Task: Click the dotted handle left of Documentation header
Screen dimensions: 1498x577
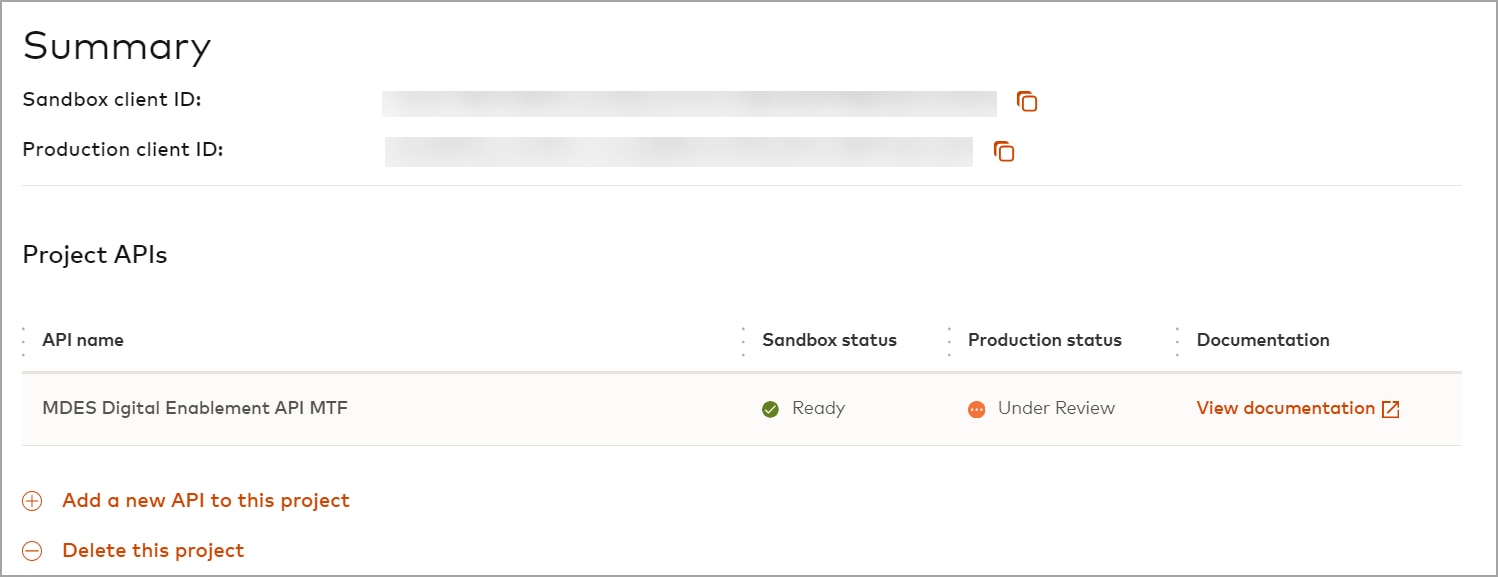Action: coord(1177,341)
